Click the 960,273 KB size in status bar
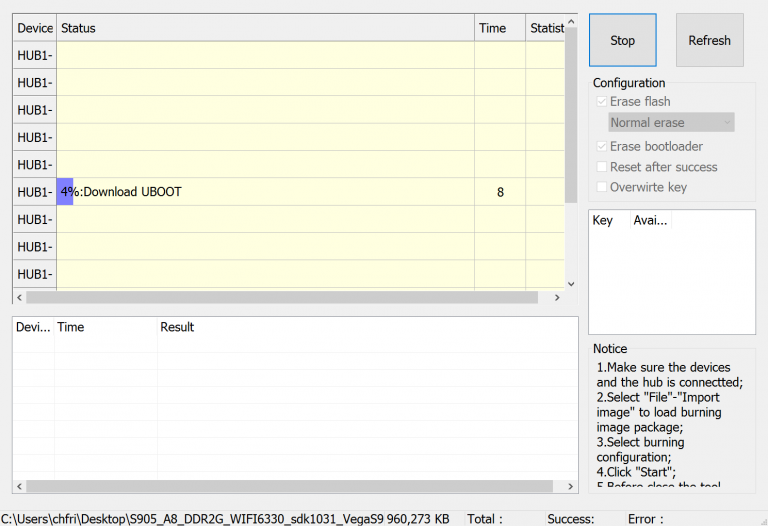 pos(418,519)
